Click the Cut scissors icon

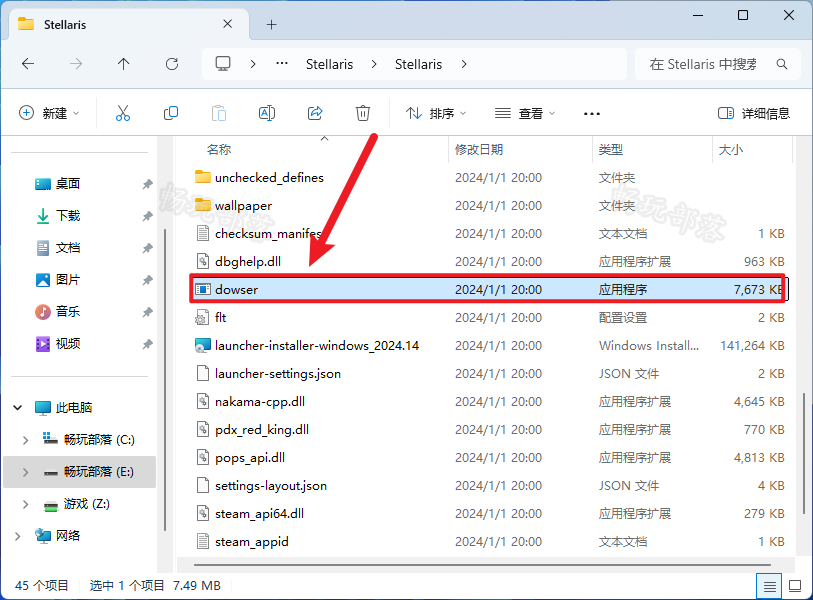123,113
